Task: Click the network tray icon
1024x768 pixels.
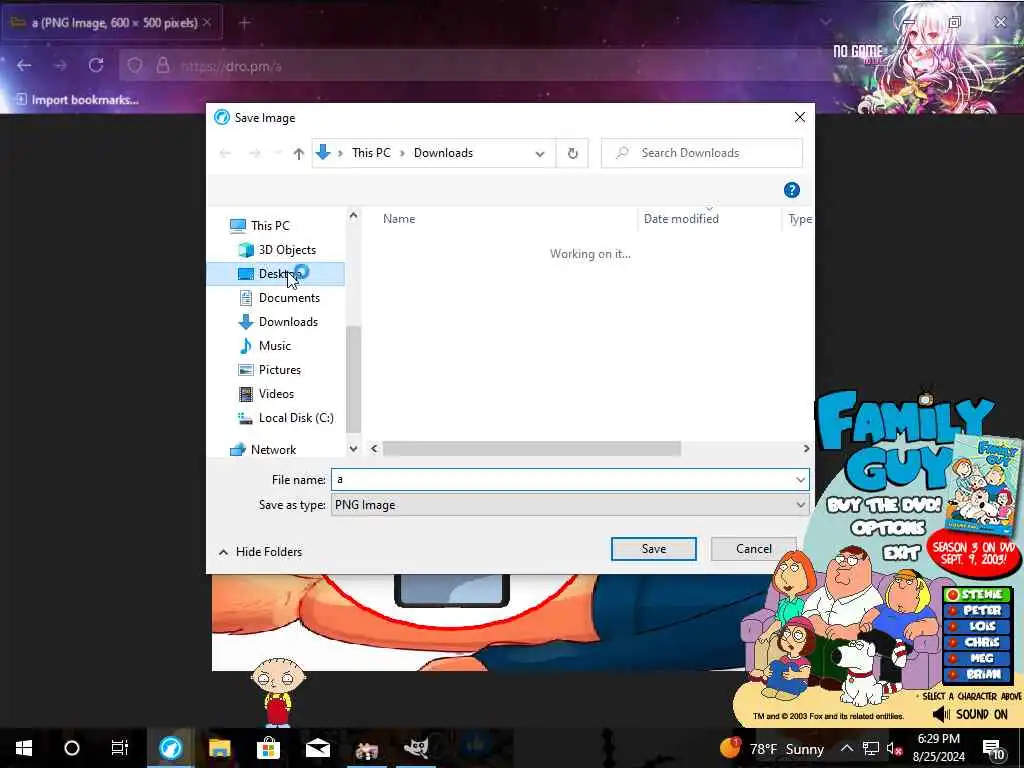Action: coord(871,748)
